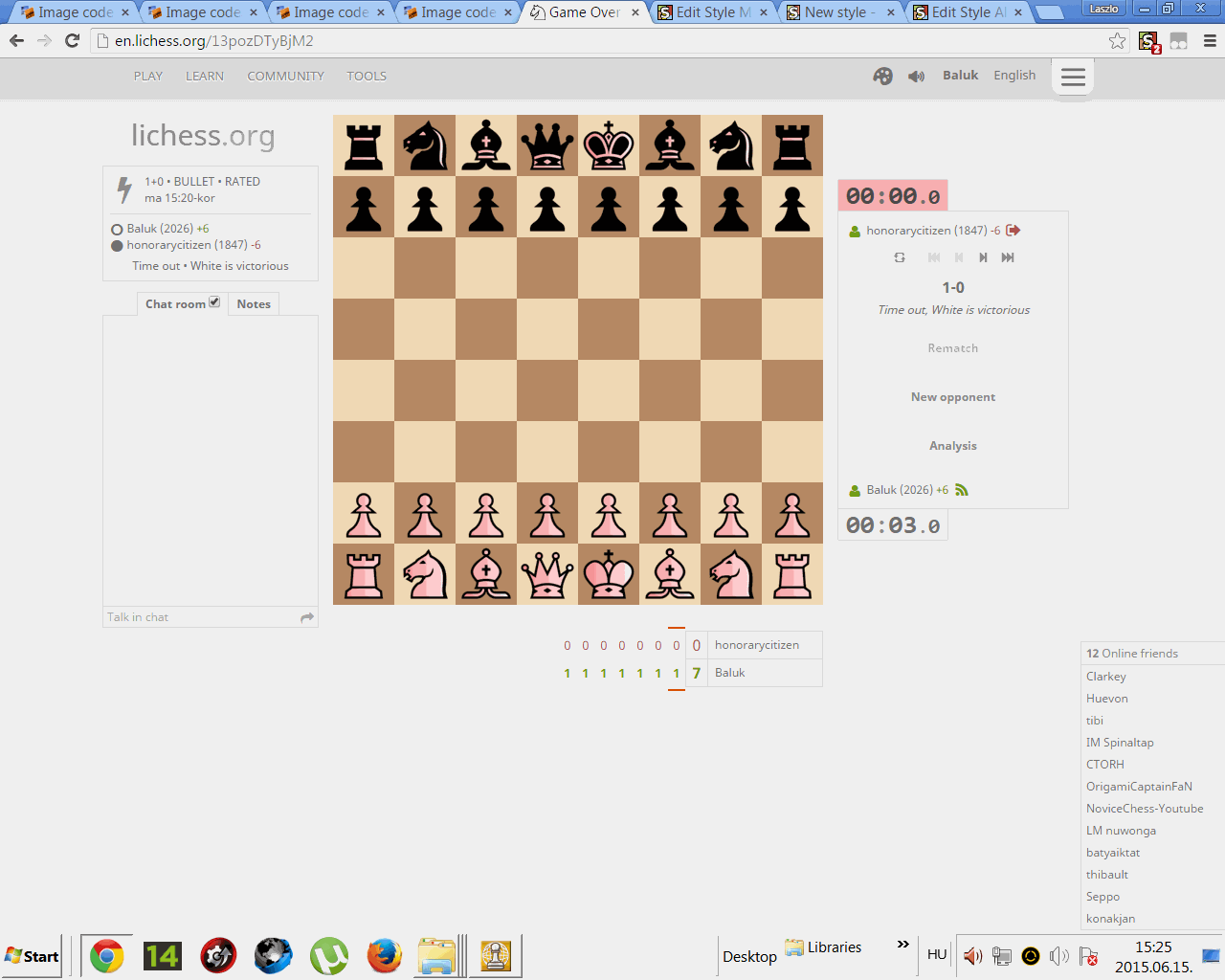Click the green feed icon beside Baluk

click(962, 490)
